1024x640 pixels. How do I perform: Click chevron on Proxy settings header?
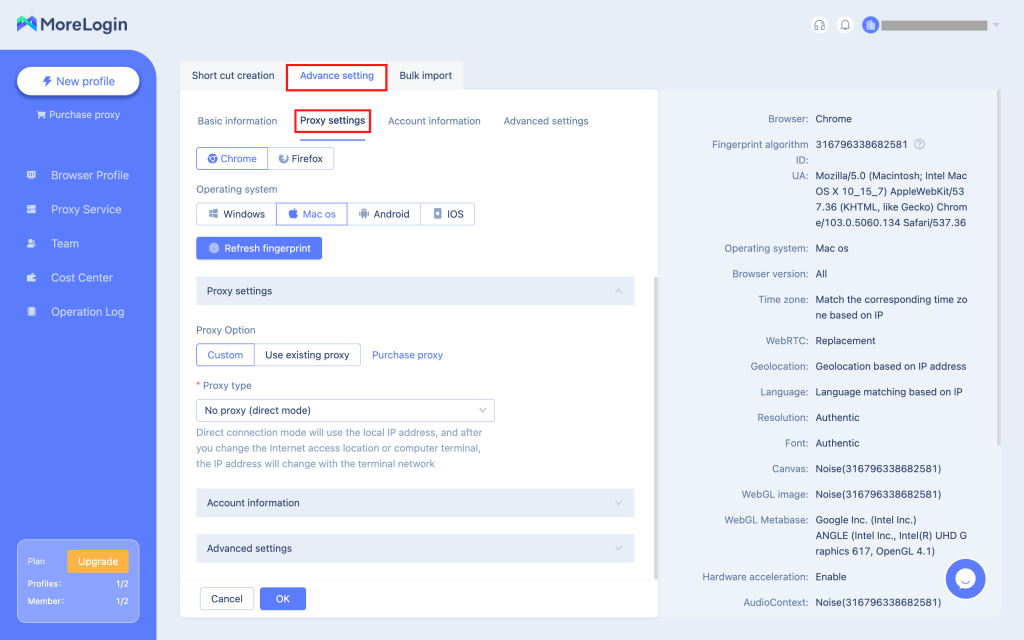[618, 291]
